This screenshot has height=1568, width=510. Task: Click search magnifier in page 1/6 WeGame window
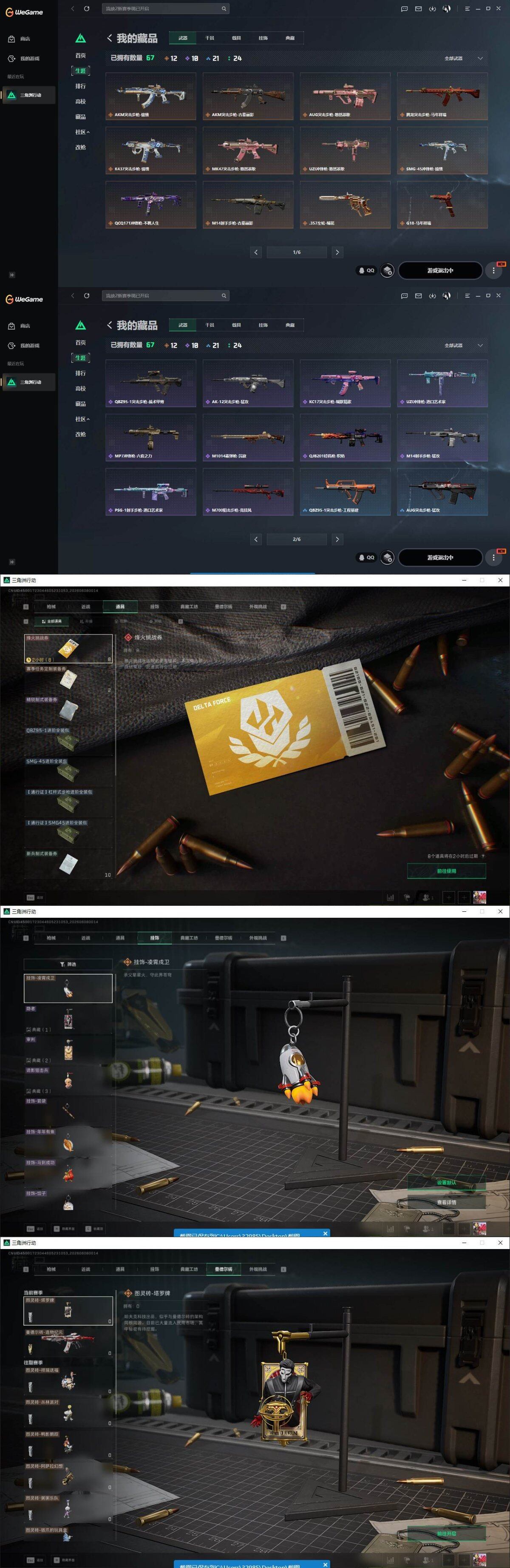point(224,9)
